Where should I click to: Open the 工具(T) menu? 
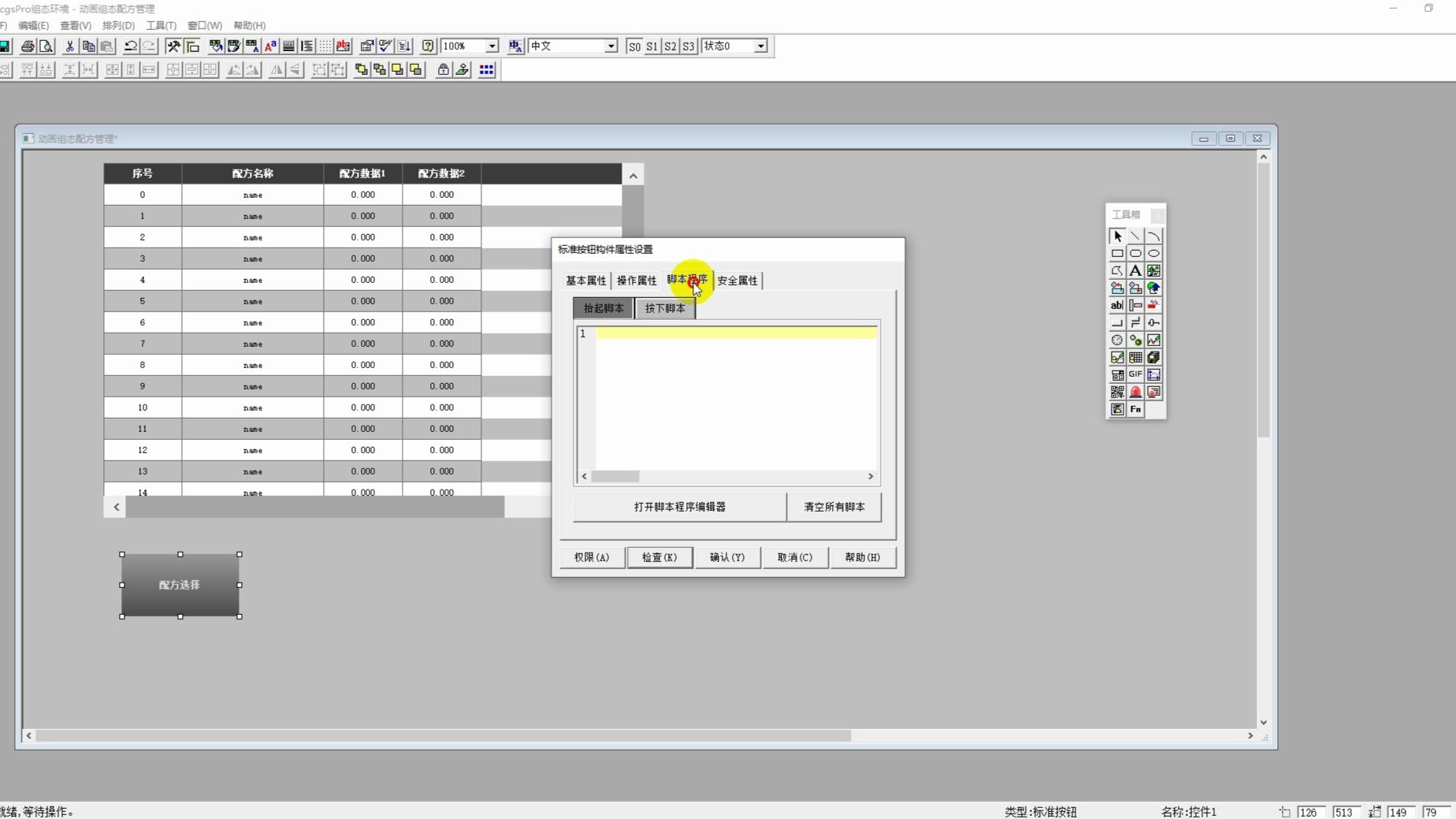pos(162,25)
